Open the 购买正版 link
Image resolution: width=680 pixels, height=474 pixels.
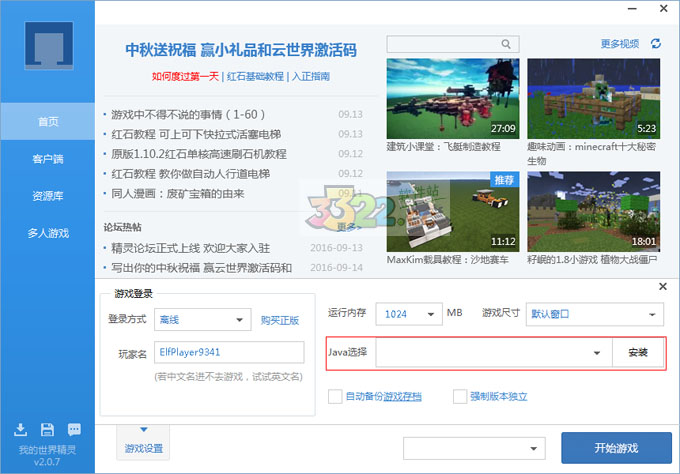[x=280, y=320]
